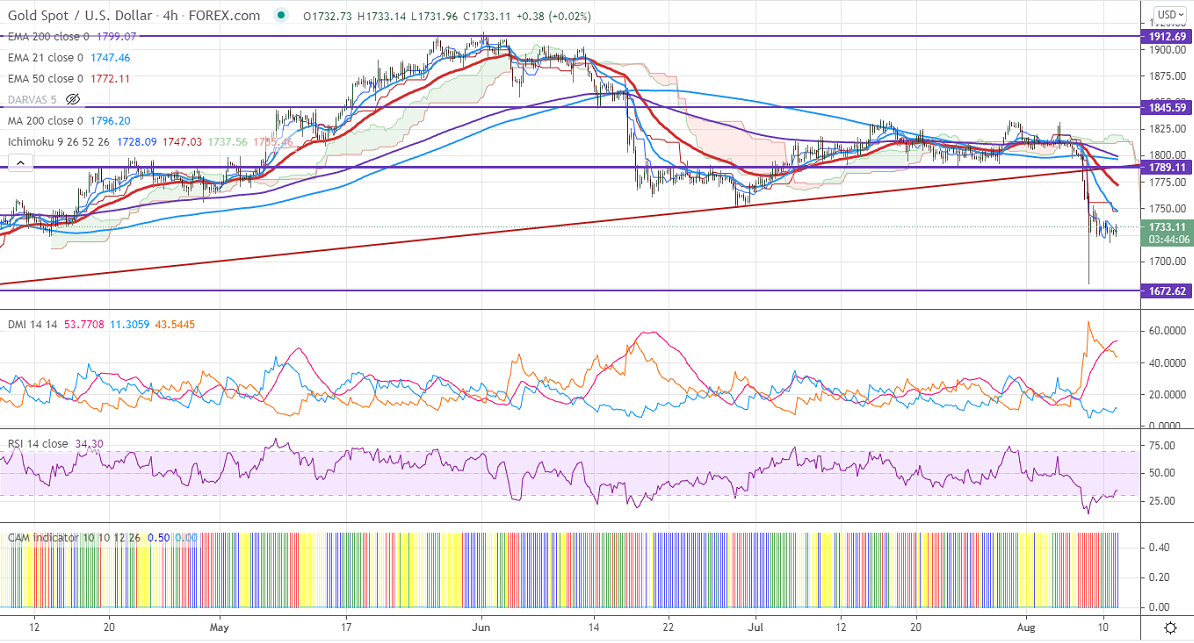Select the DMI 14 14 legend
This screenshot has width=1194, height=643.
click(32, 325)
